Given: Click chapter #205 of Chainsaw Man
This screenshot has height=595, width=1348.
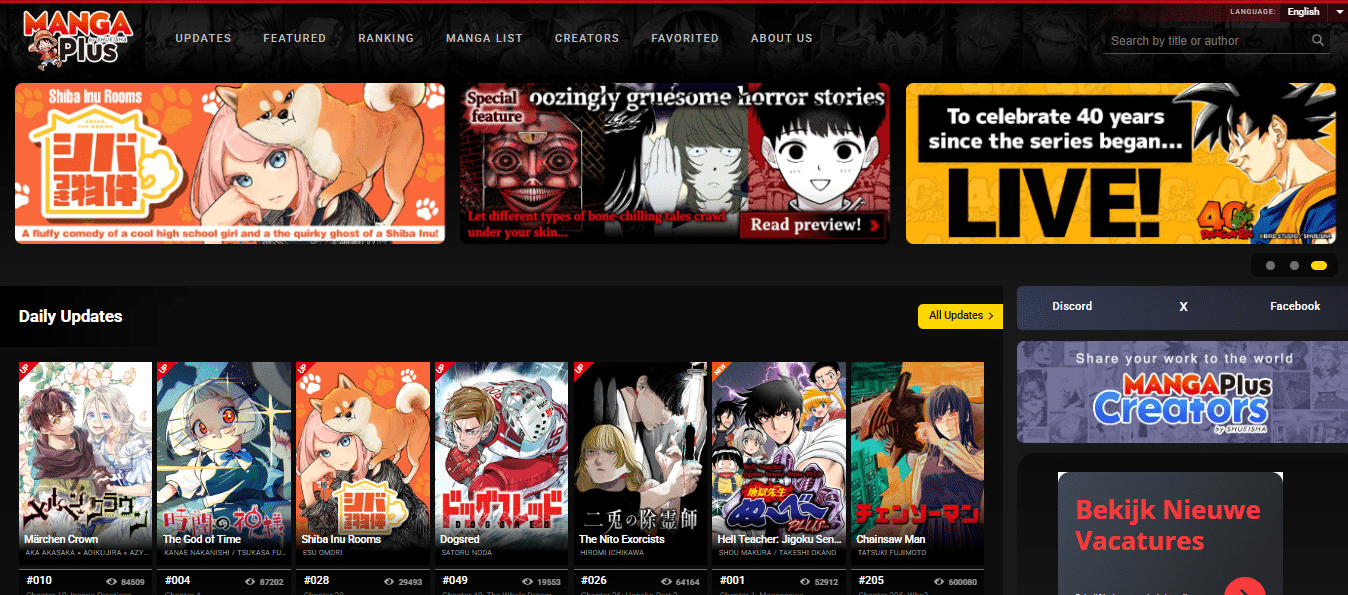Looking at the screenshot, I should (x=871, y=580).
